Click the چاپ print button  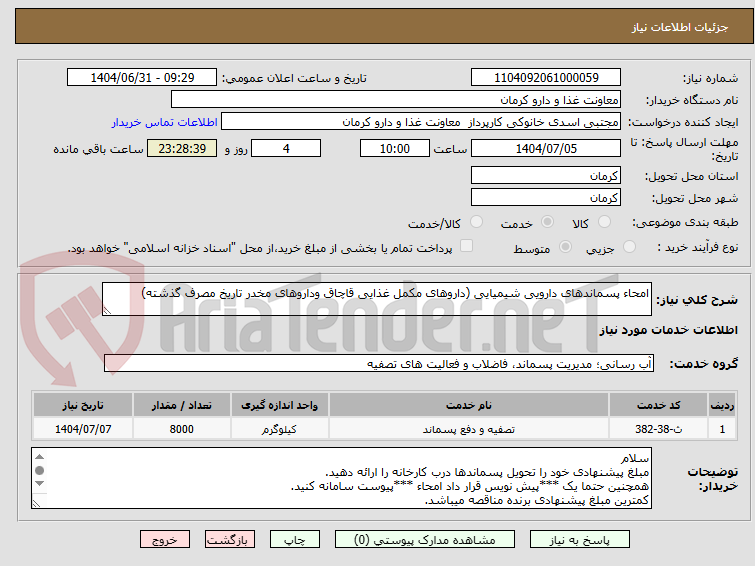(x=295, y=540)
